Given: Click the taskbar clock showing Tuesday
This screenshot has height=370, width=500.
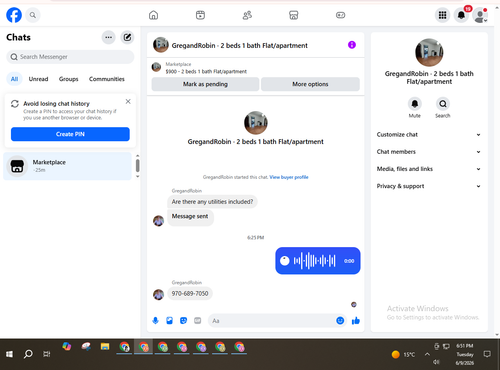Looking at the screenshot, I should point(465,354).
